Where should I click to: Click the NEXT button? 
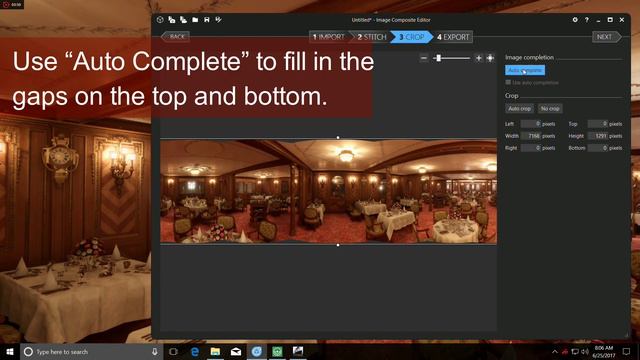(x=606, y=37)
